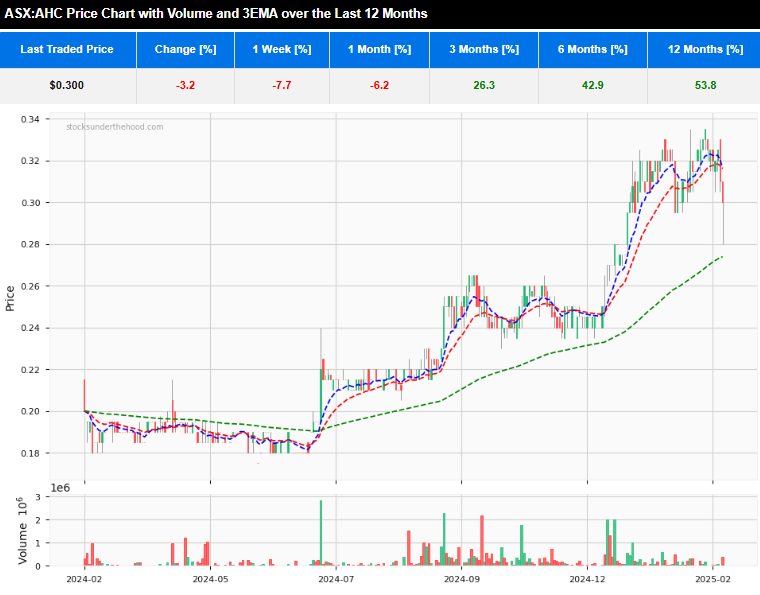Click the tallest green volume bar near 2024-07
760x595 pixels.
click(321, 533)
